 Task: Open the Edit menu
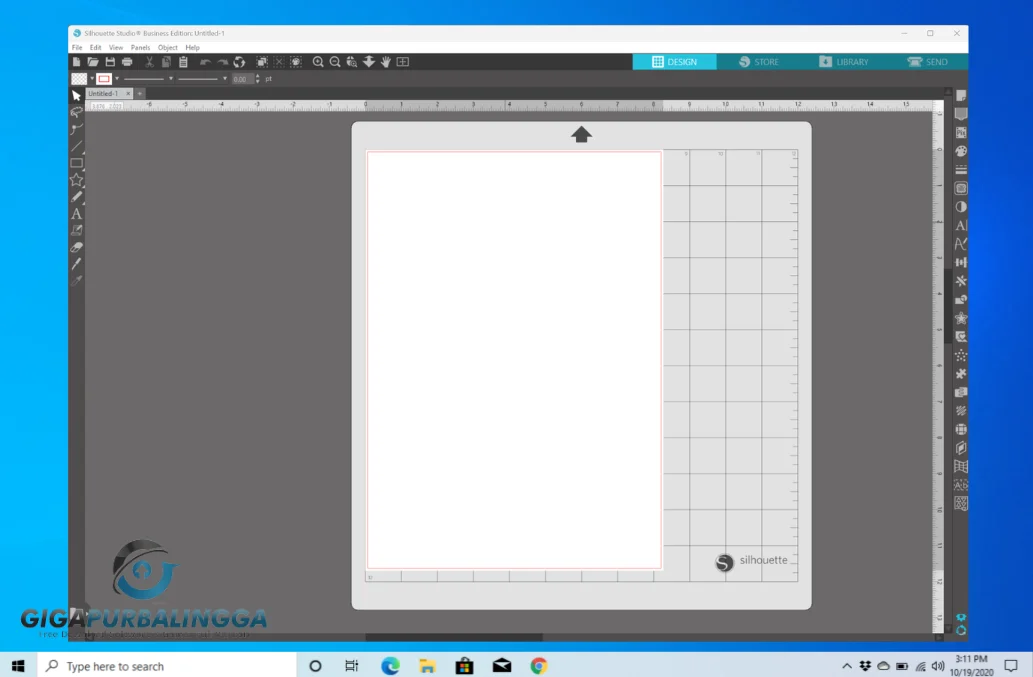coord(96,47)
